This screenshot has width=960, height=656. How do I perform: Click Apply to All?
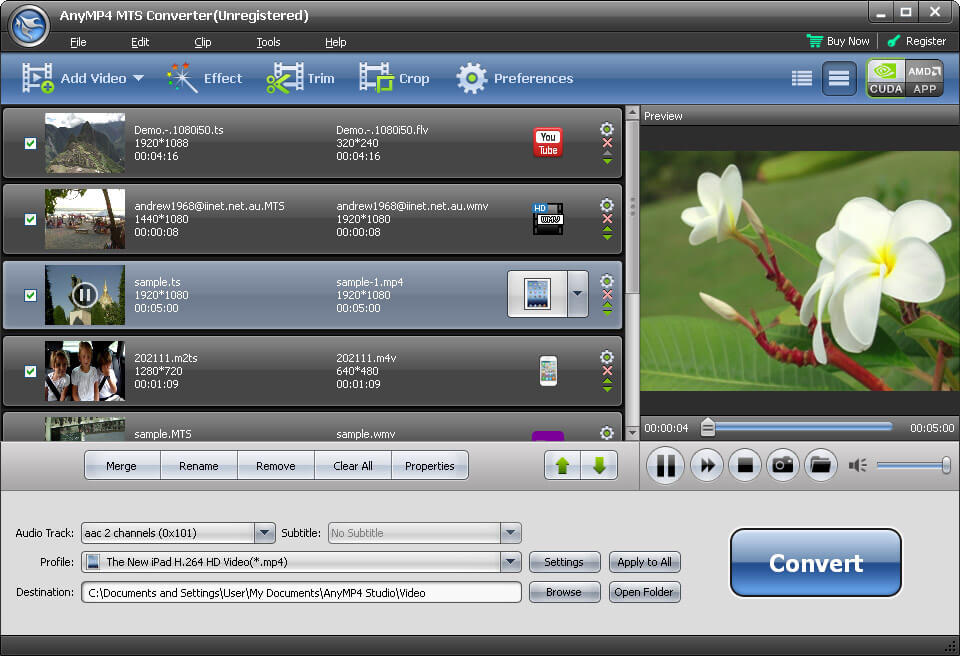click(x=644, y=562)
